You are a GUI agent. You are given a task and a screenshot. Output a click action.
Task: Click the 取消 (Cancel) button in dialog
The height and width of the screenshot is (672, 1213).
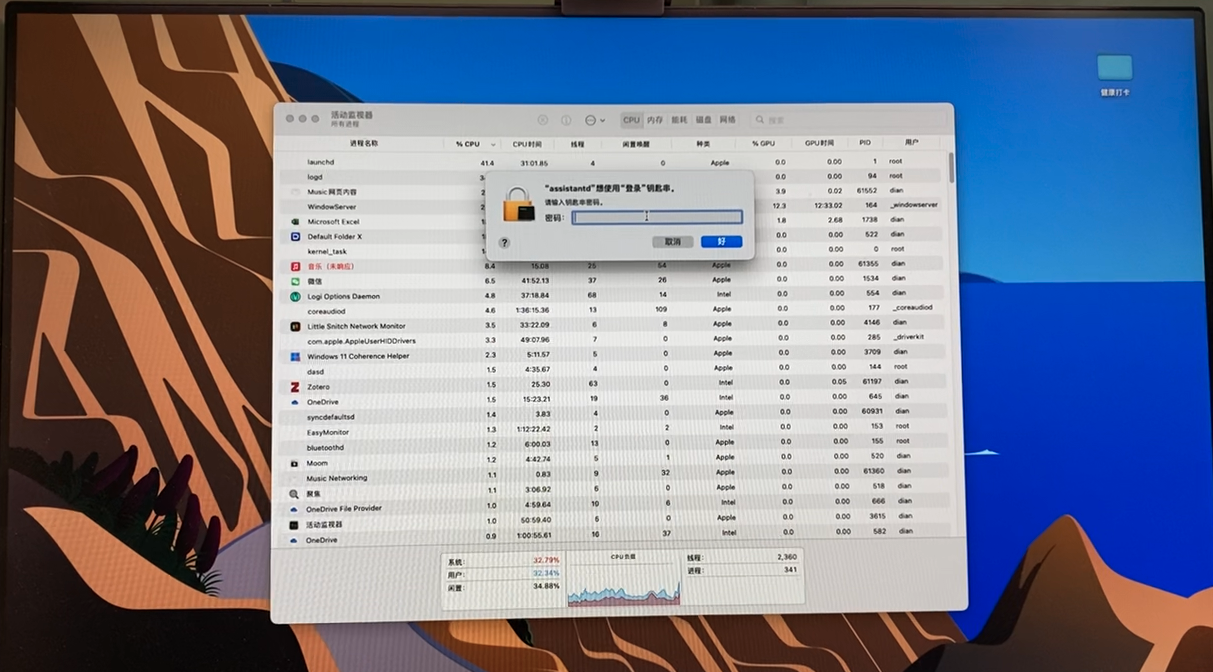coord(673,242)
